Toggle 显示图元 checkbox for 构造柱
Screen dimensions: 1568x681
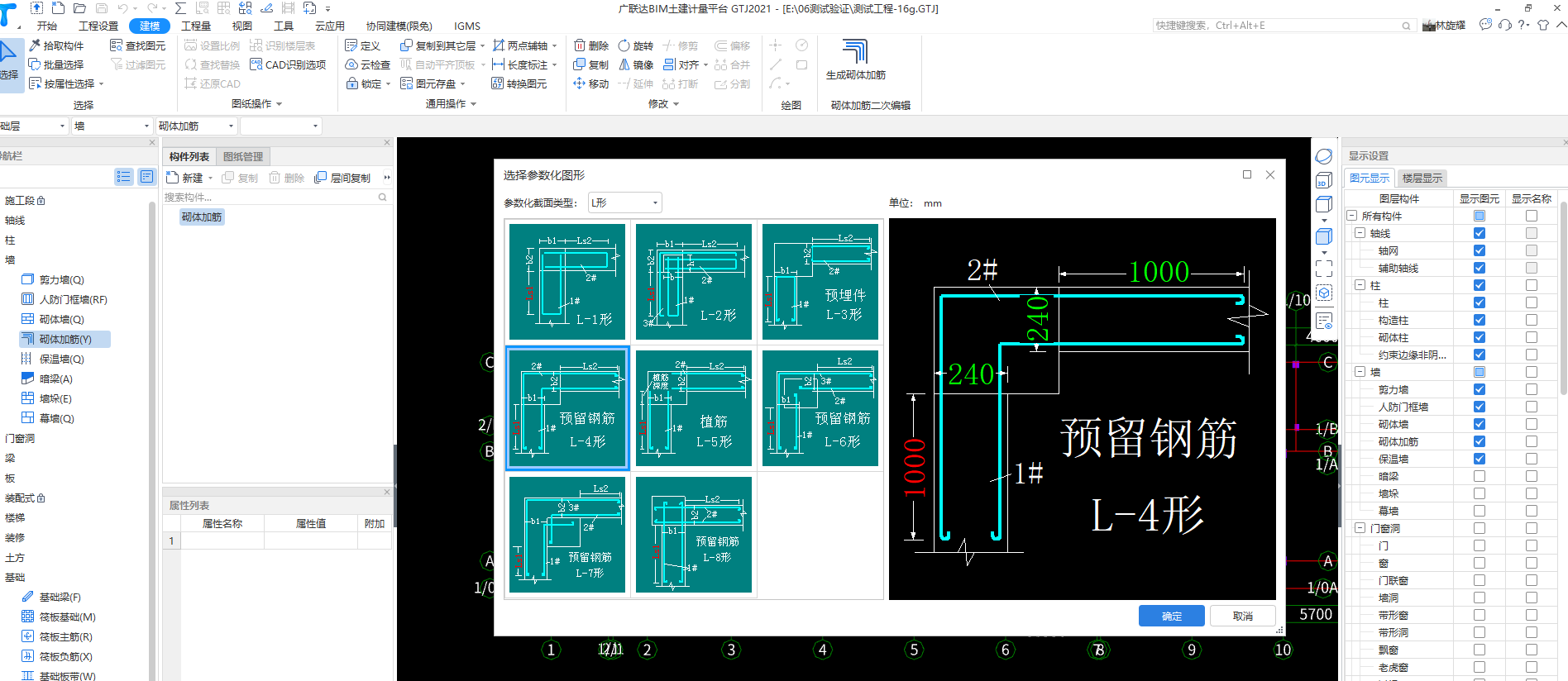pyautogui.click(x=1480, y=320)
